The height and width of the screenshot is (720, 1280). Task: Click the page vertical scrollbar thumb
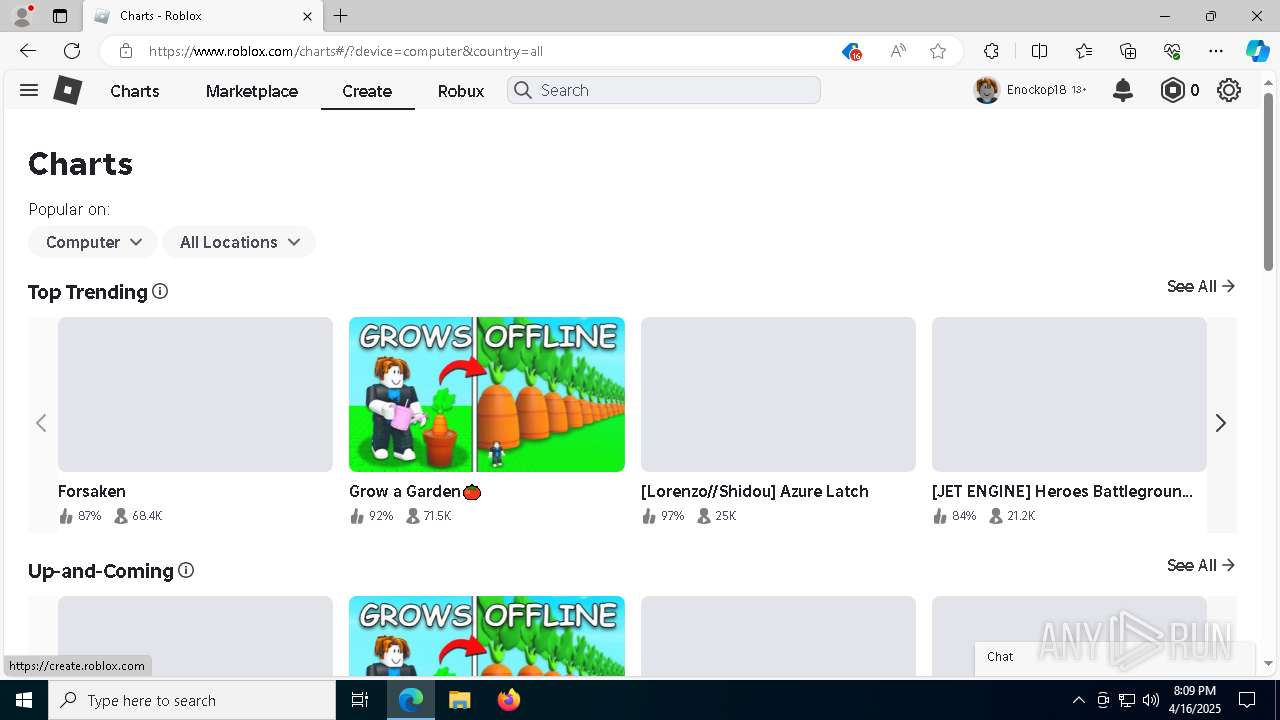point(1268,181)
